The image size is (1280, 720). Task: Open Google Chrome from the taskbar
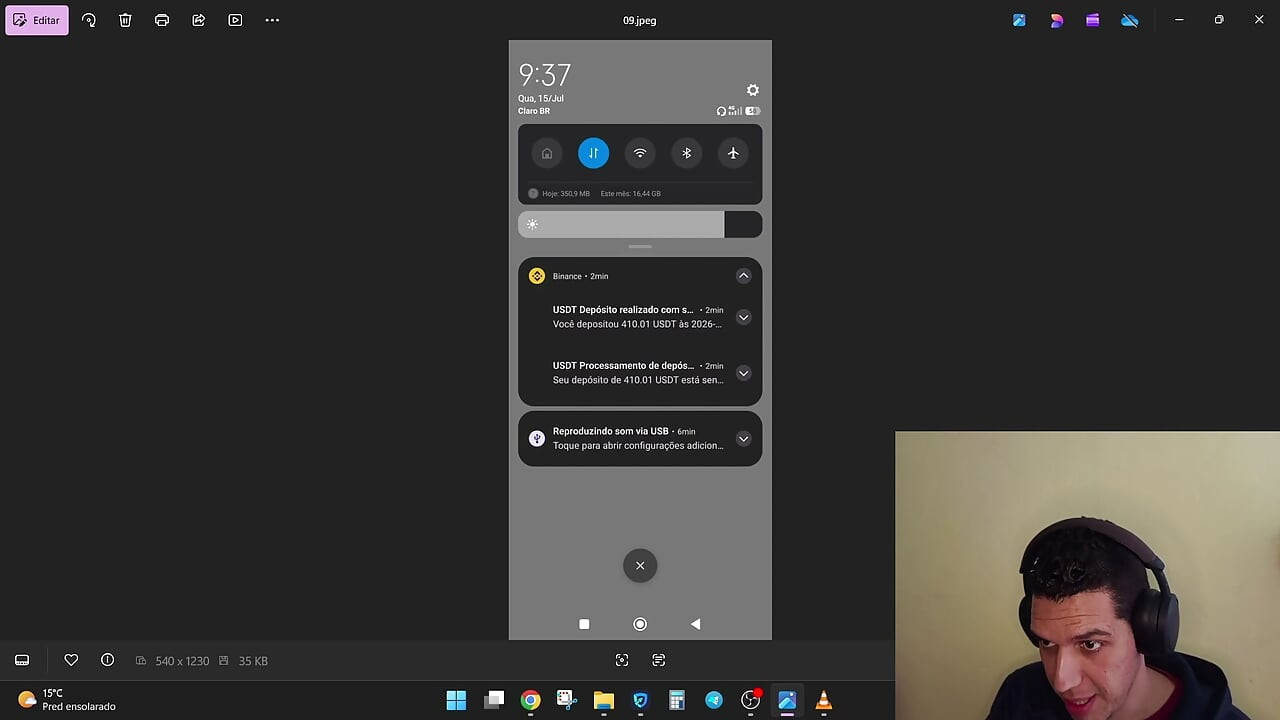[x=530, y=700]
